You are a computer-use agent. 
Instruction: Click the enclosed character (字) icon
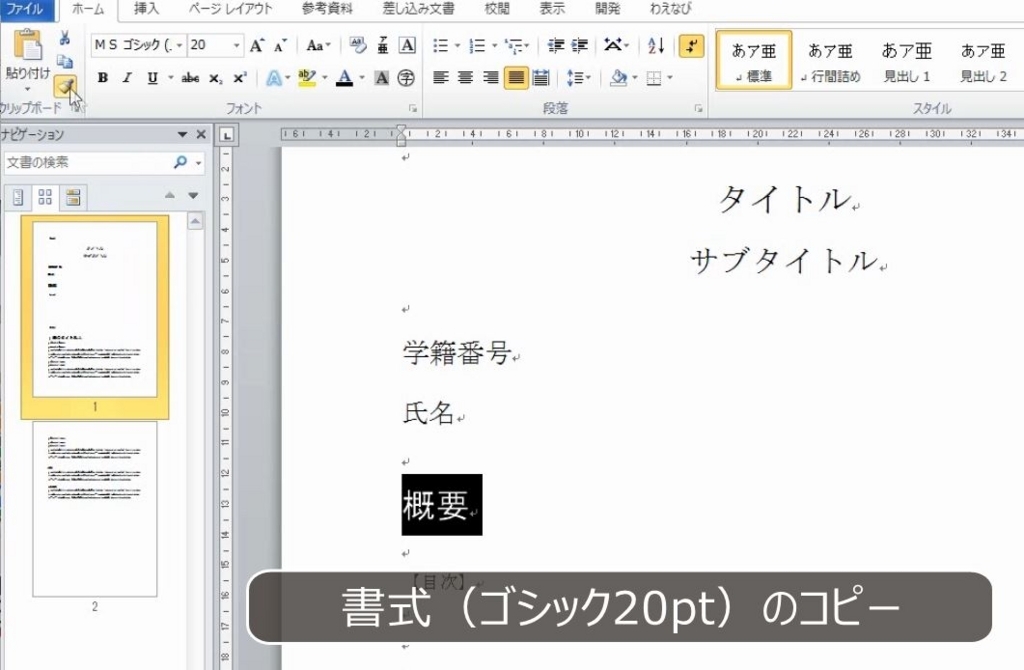point(406,78)
